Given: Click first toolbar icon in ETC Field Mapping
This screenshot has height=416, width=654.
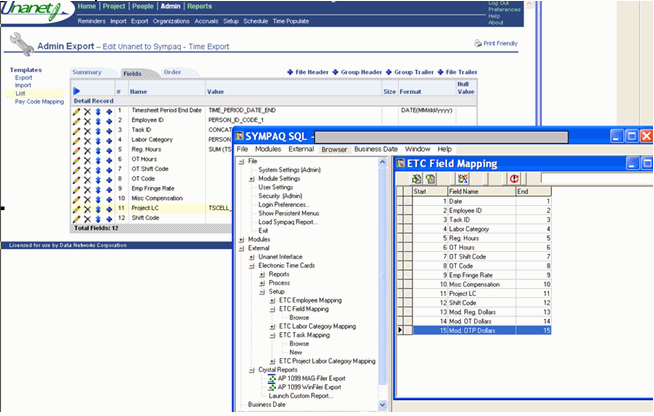Looking at the screenshot, I should click(x=416, y=179).
